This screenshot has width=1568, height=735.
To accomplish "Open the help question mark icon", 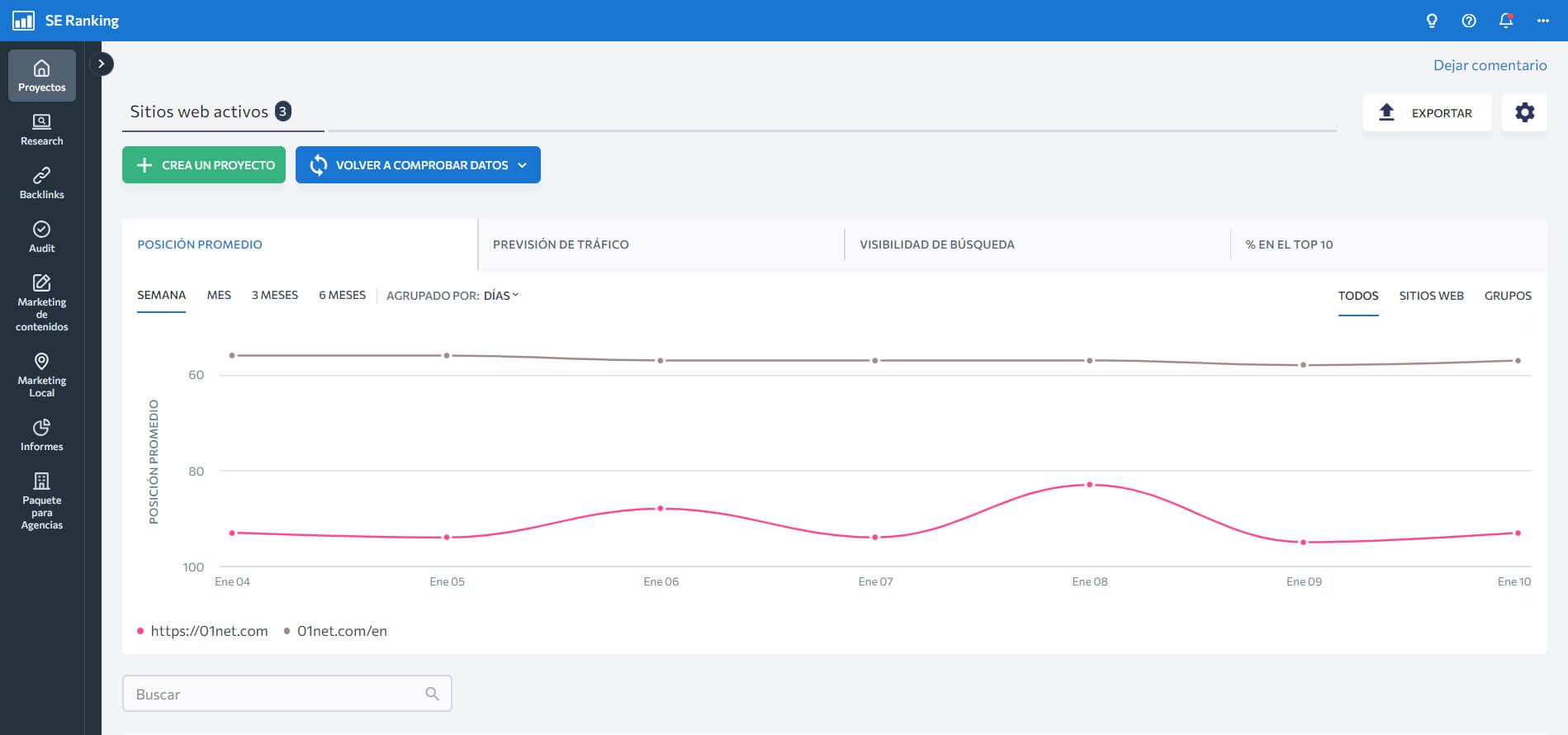I will click(1469, 21).
